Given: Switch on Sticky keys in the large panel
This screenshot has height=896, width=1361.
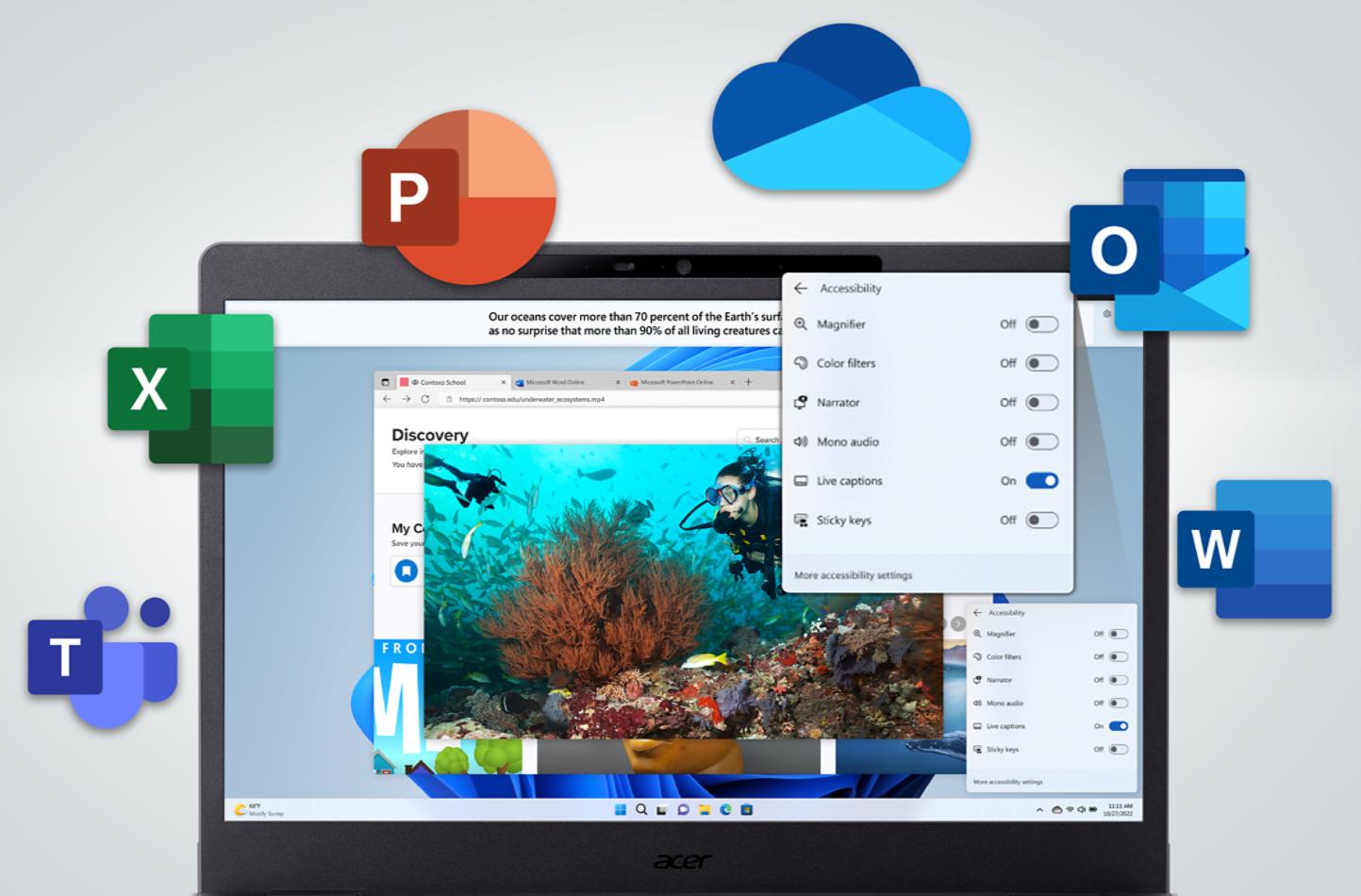Looking at the screenshot, I should (x=1041, y=521).
